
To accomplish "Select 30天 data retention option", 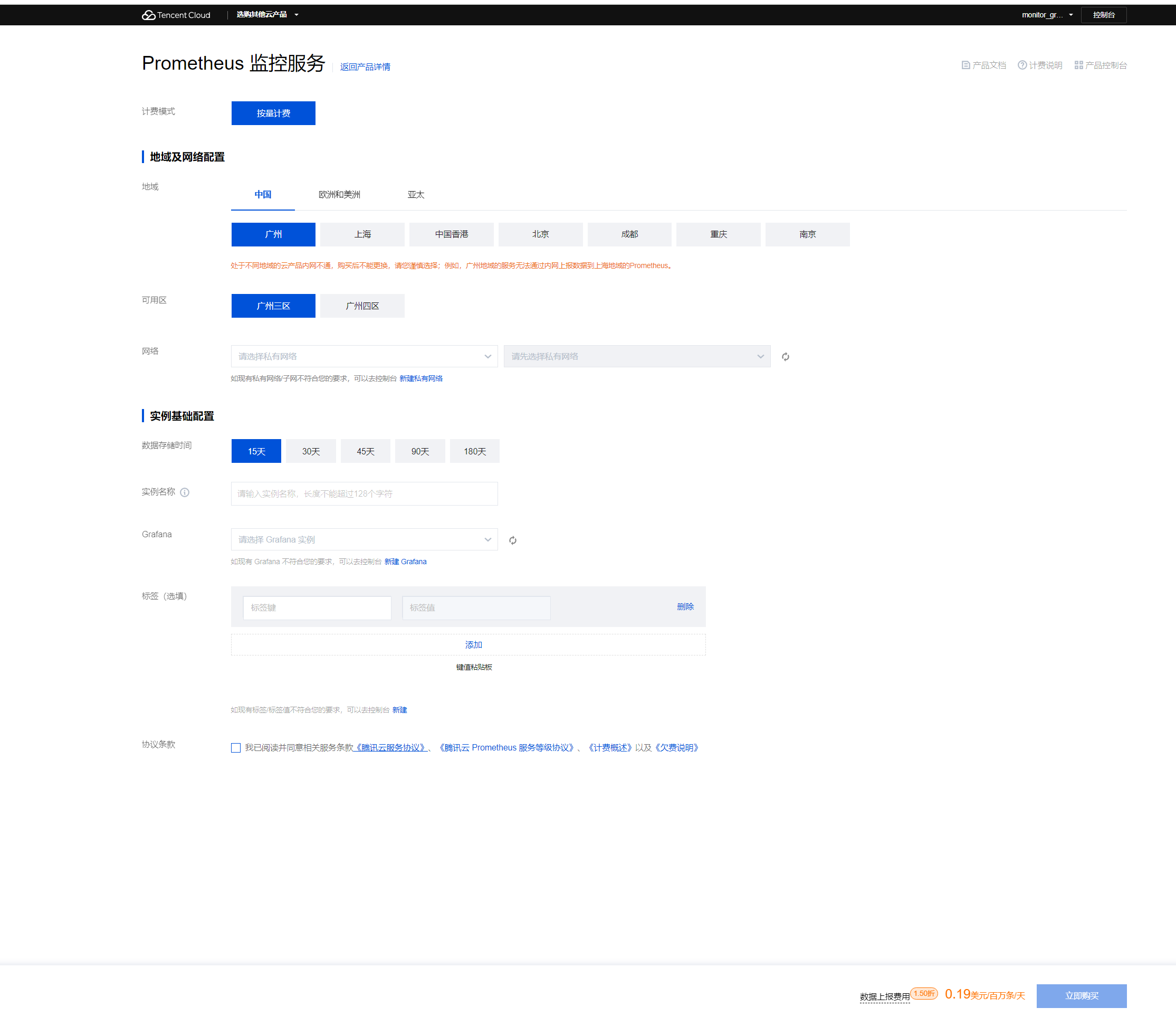I will pos(310,451).
